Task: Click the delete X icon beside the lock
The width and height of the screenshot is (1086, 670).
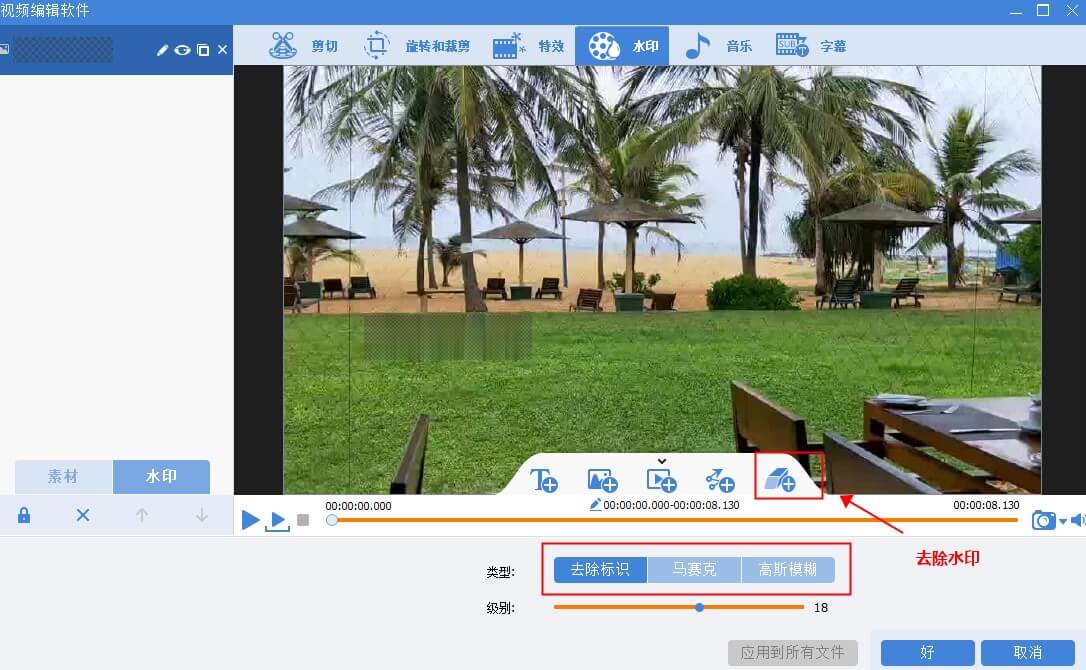Action: click(82, 515)
